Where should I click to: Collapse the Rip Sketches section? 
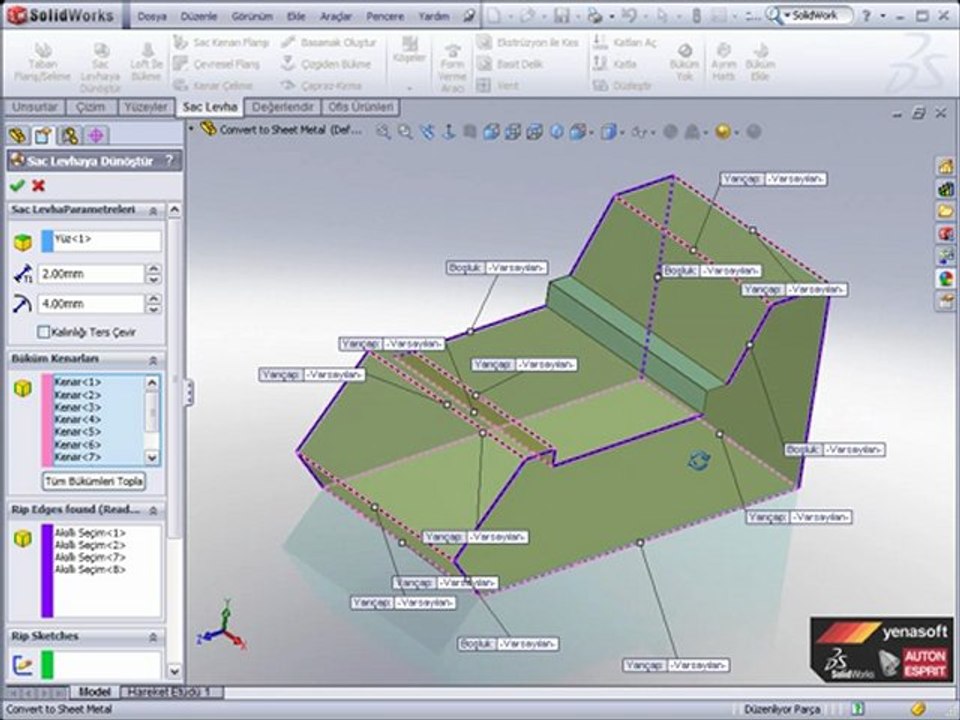153,637
